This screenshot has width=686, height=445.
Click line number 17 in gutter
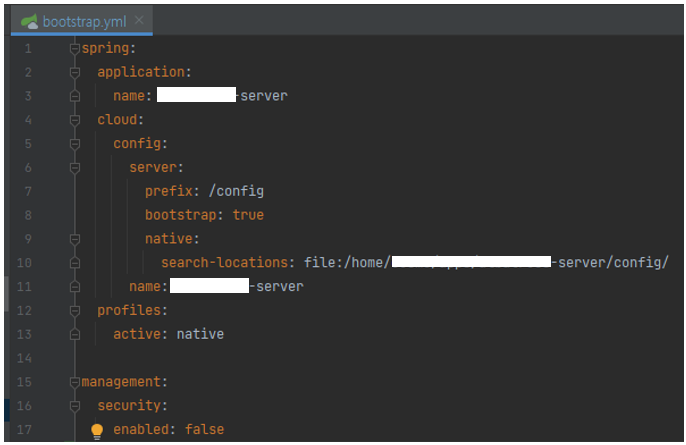point(24,430)
